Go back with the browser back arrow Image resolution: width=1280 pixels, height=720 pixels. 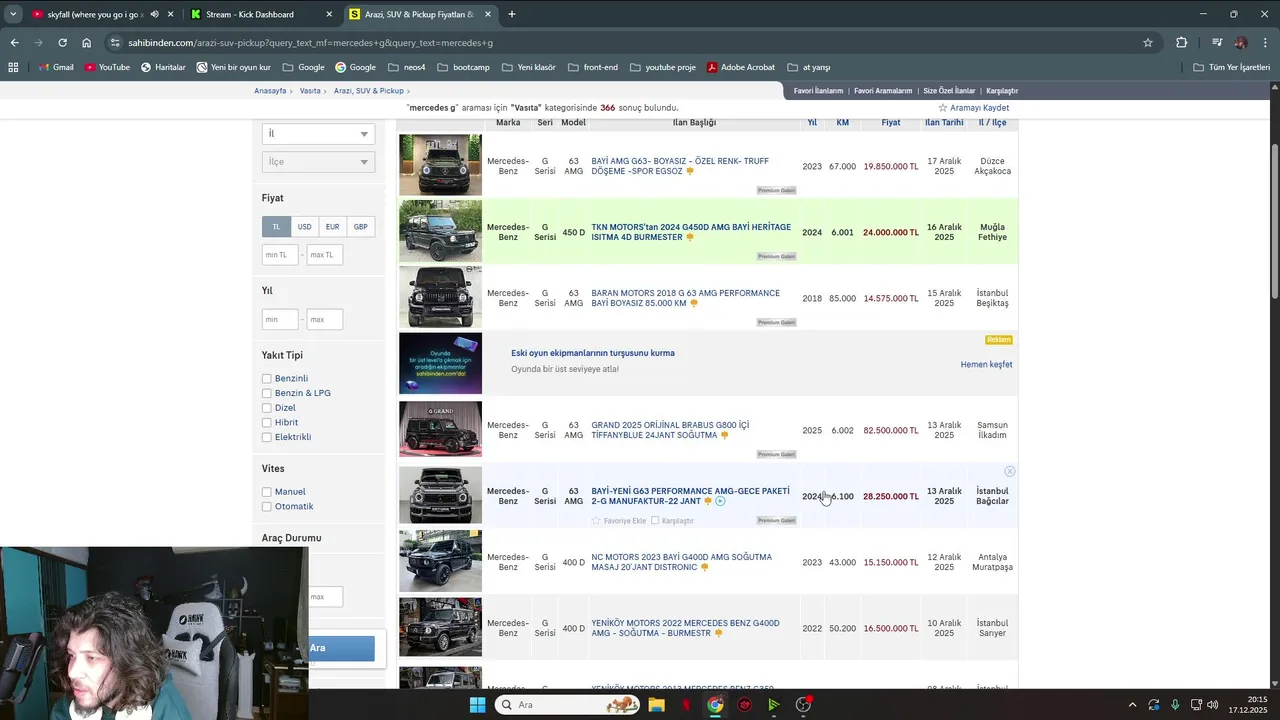point(14,43)
